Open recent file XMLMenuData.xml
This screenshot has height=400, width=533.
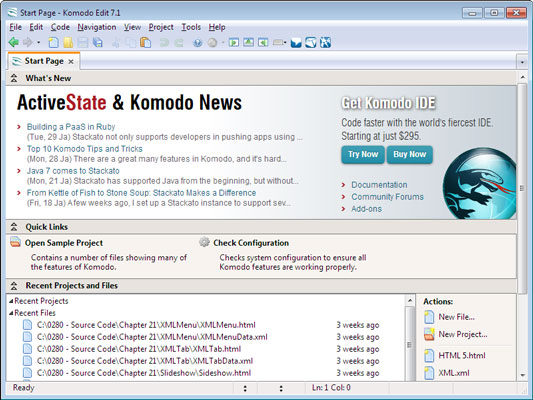tap(152, 337)
